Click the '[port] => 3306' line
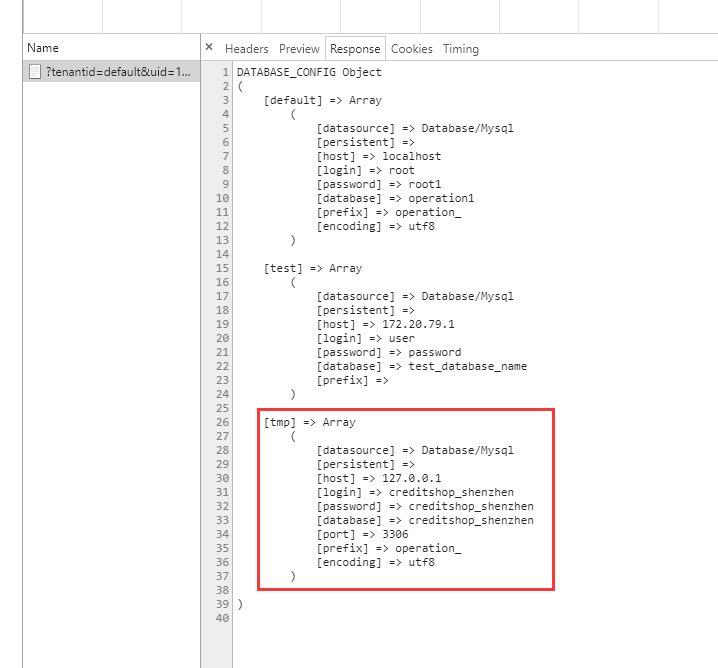Image resolution: width=718 pixels, height=668 pixels. tap(362, 534)
